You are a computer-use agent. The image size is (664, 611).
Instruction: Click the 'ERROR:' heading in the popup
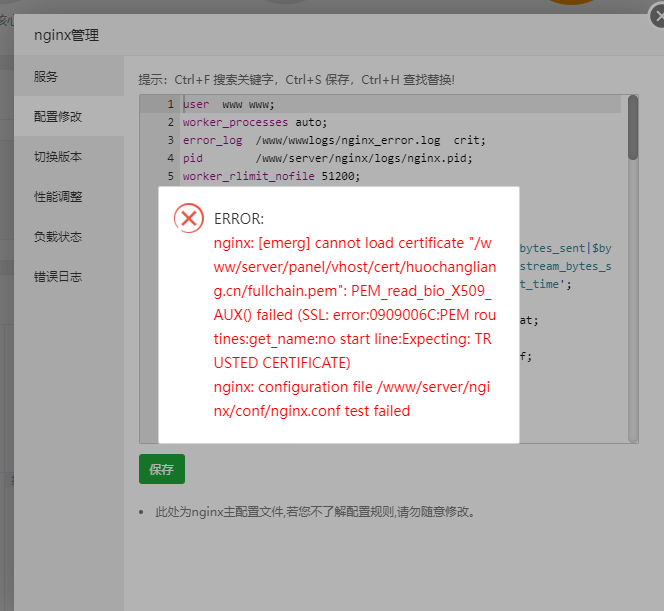[239, 219]
